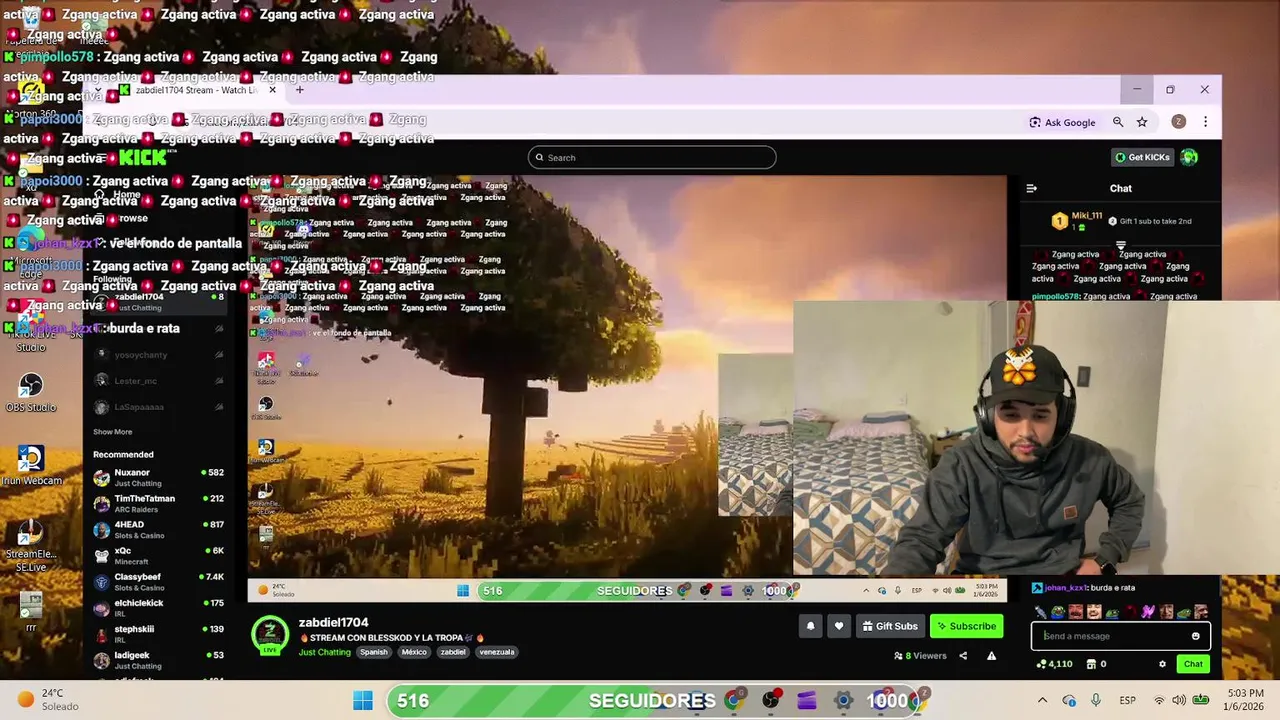Close the zabdiel1704 Stream browser tab
1280x720 pixels.
(x=272, y=90)
